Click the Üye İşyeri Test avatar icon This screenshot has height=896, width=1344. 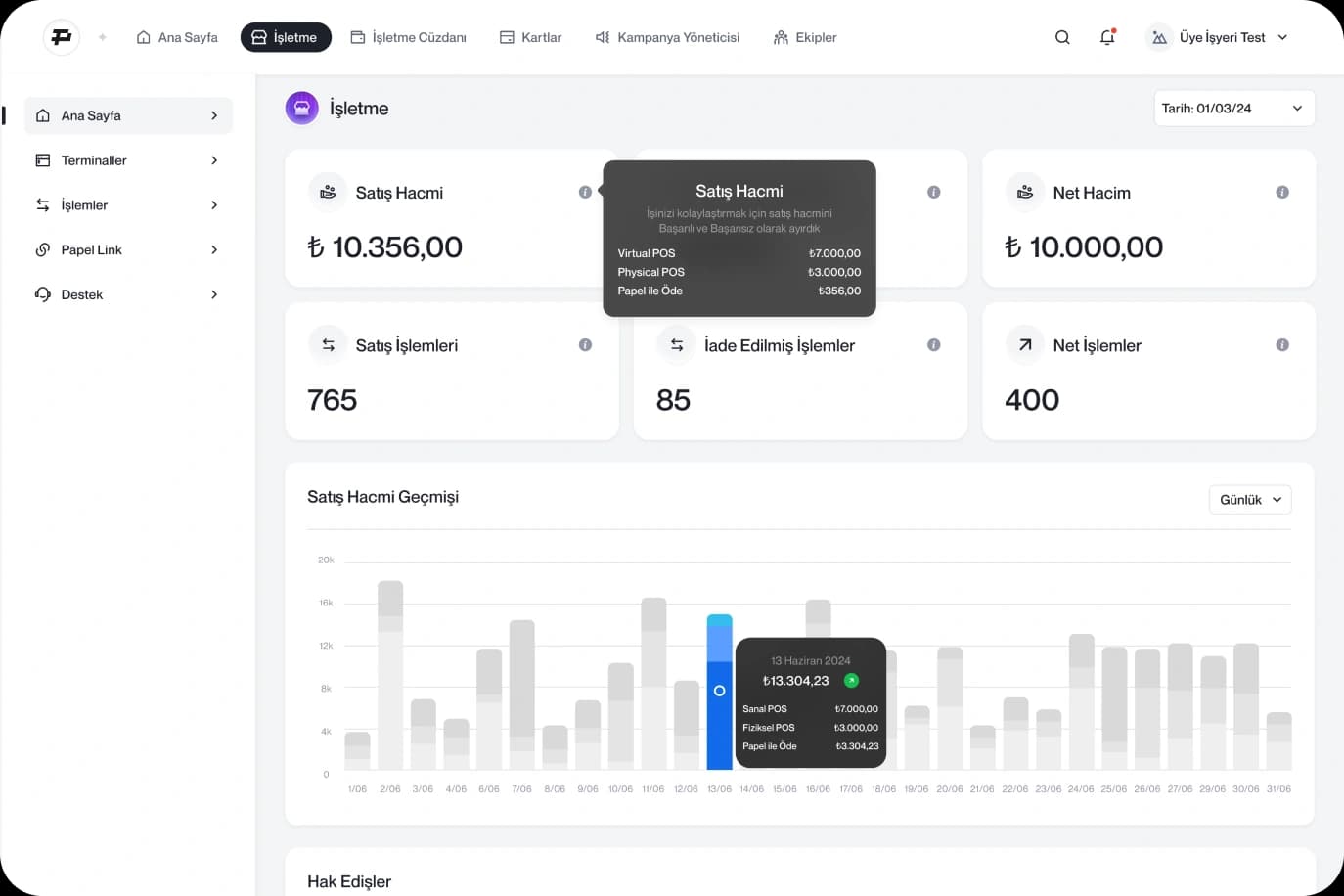coord(1159,37)
